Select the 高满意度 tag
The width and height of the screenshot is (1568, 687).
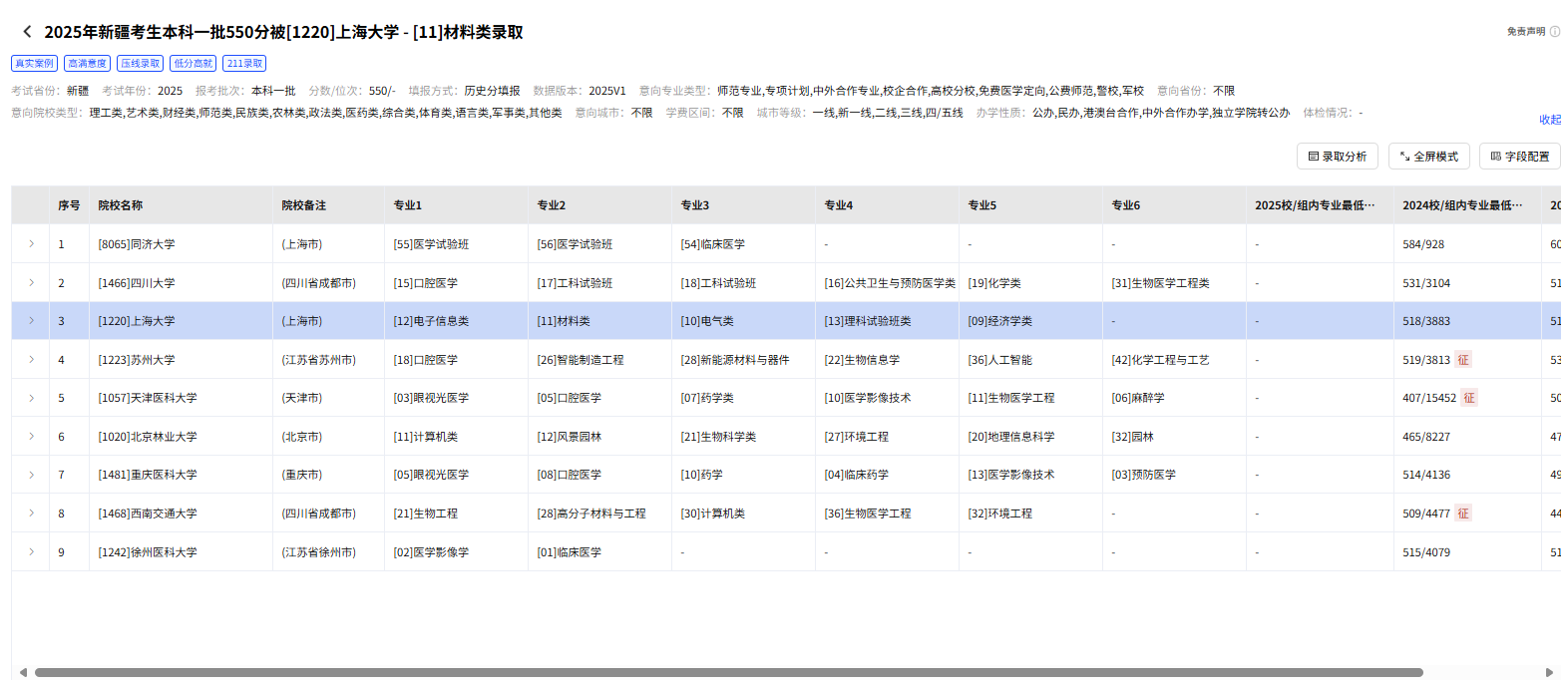[x=87, y=63]
